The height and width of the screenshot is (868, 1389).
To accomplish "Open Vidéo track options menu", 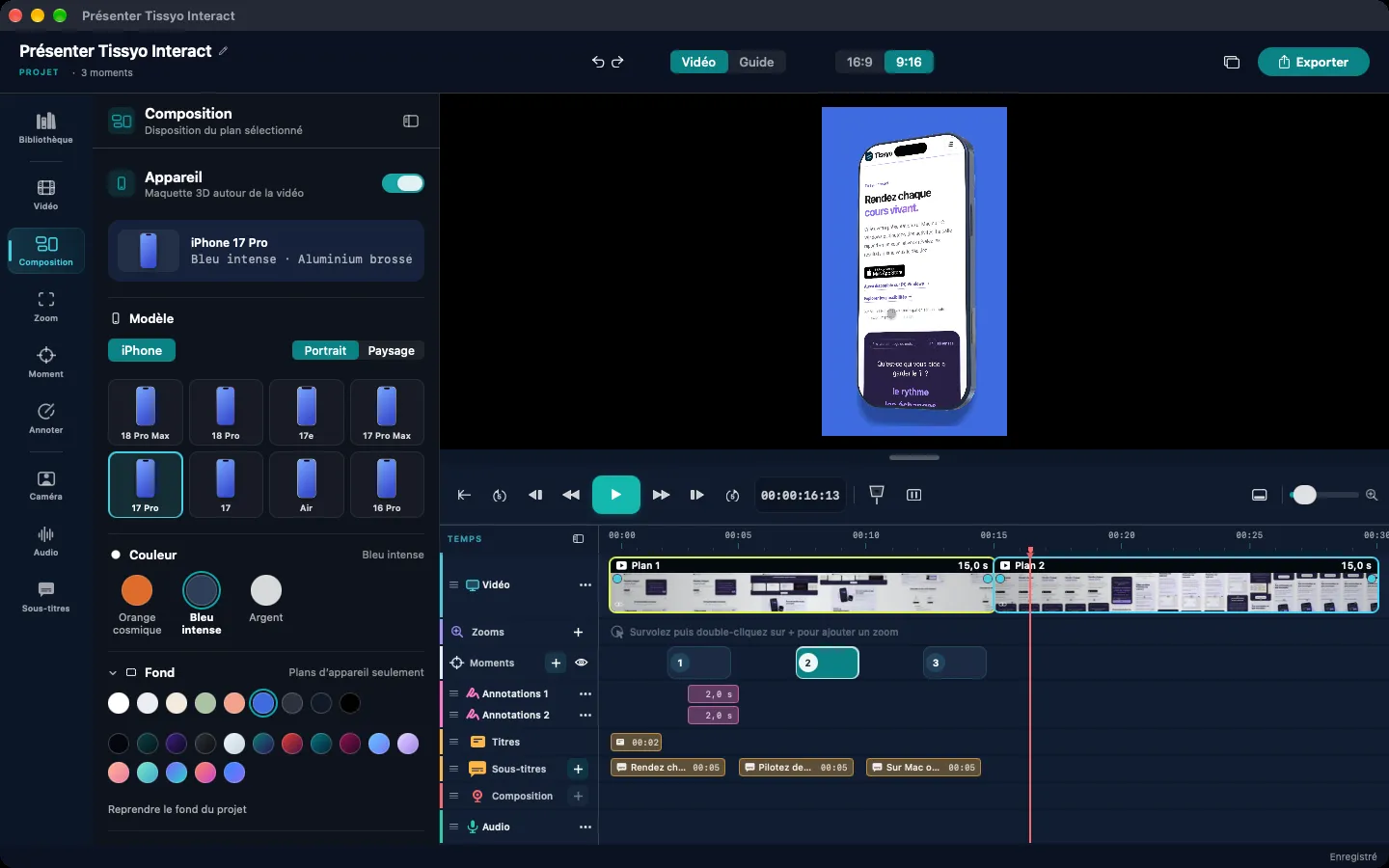I will [x=586, y=585].
